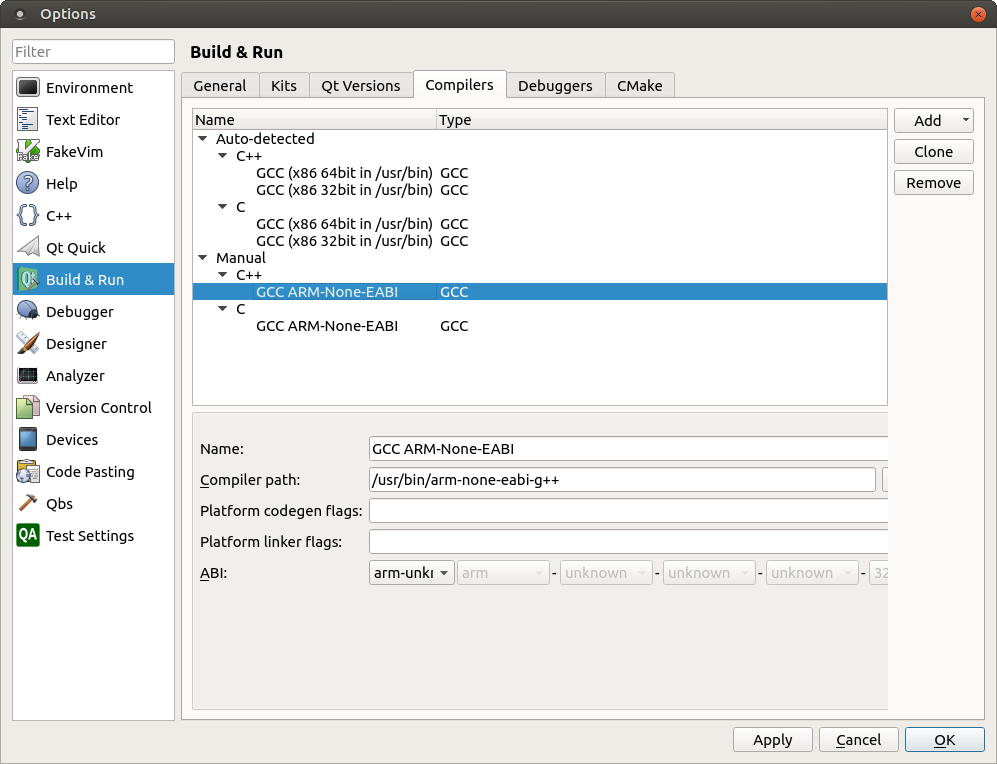The height and width of the screenshot is (764, 997).
Task: Select the Text Editor sidebar icon
Action: tap(28, 120)
